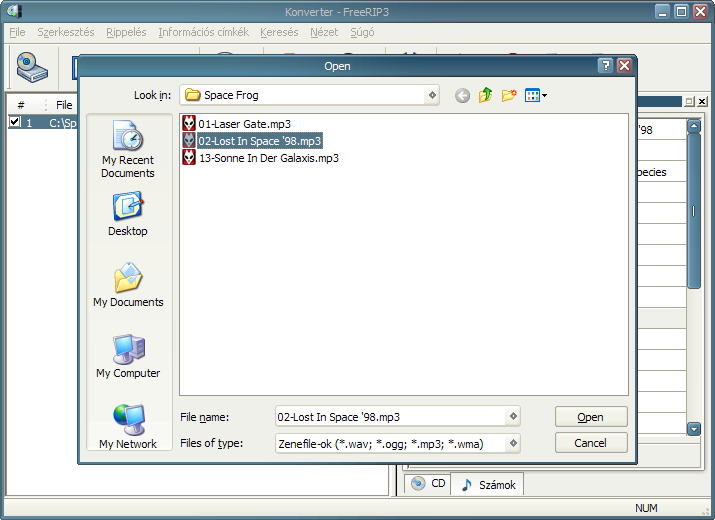Click the icon of 13-Sonne In Der Galaxis.mp3
The height and width of the screenshot is (520, 715).
tap(189, 158)
